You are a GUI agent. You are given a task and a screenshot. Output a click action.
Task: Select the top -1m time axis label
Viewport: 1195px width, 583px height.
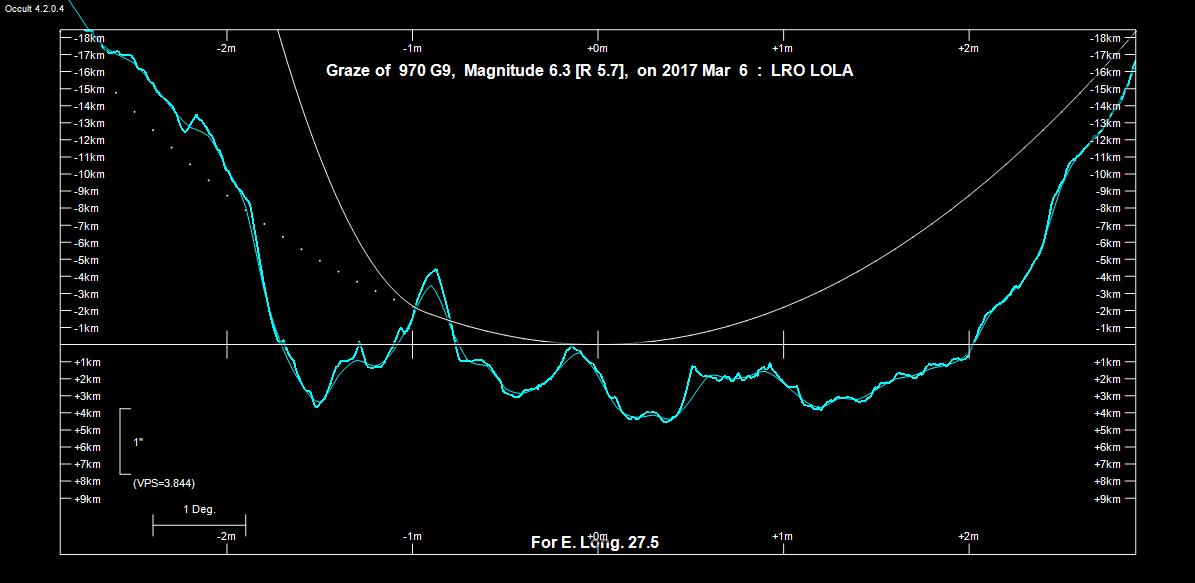point(412,48)
